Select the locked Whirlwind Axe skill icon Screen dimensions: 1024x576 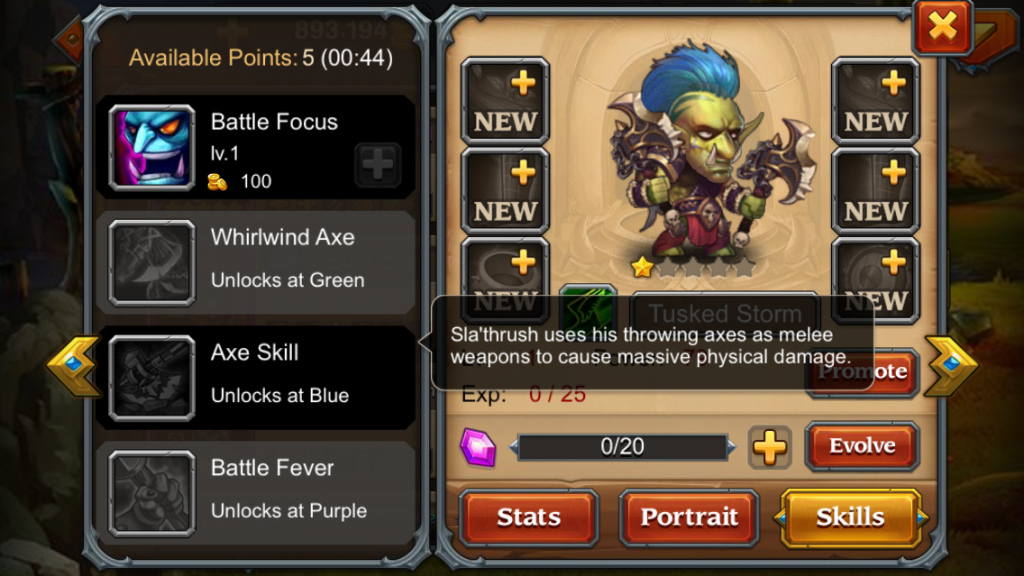point(152,263)
